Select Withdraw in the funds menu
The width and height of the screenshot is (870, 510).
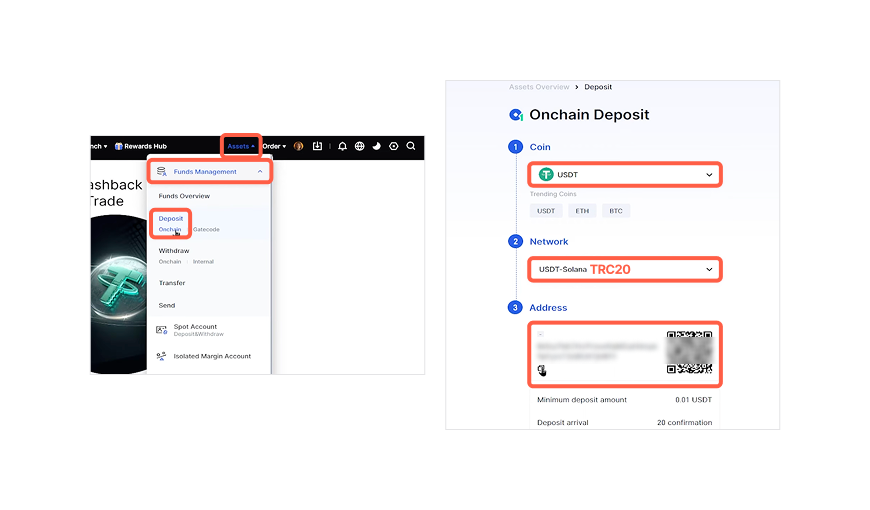174,251
